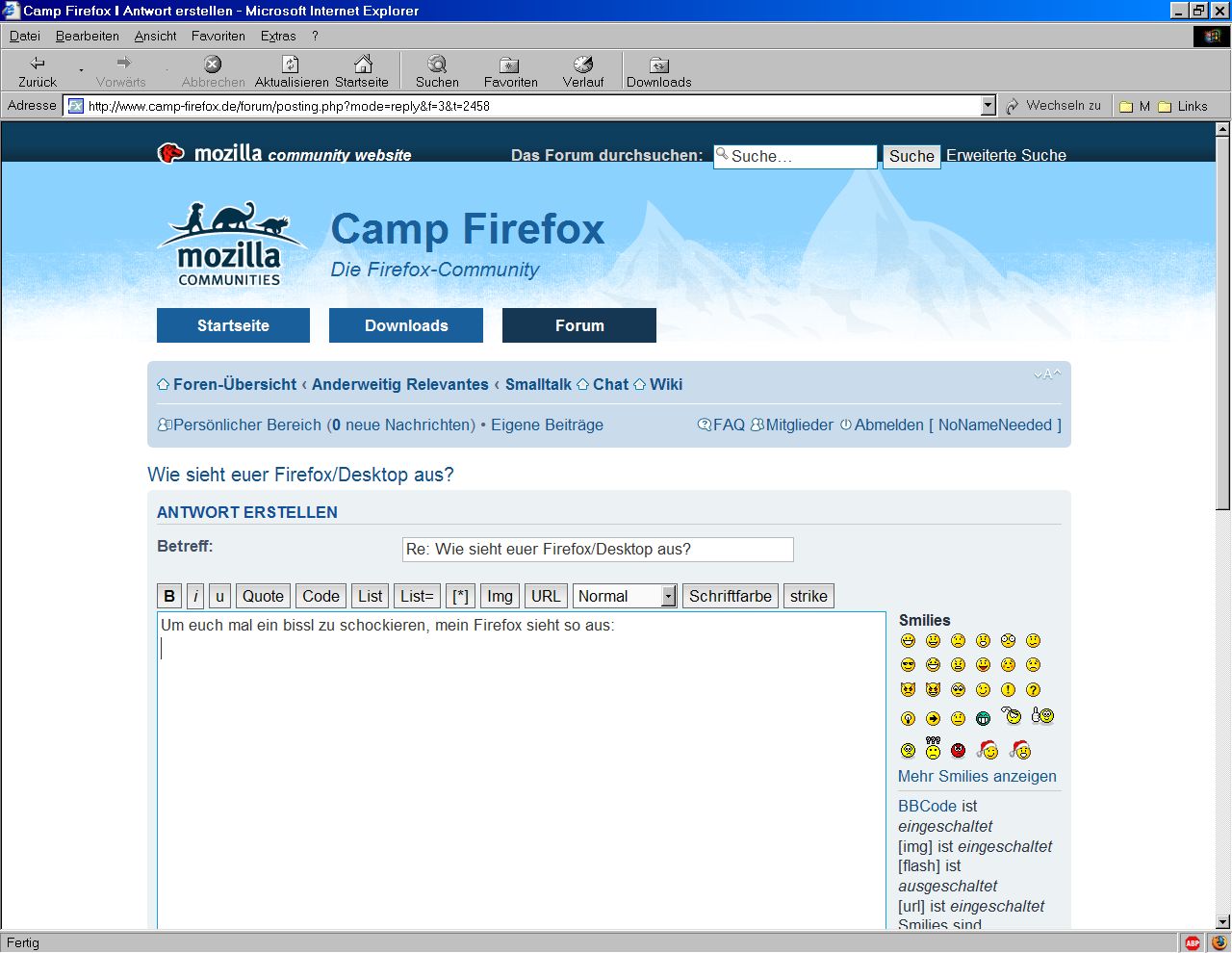Switch to the Forum tab
The image size is (1232, 953).
coord(579,325)
